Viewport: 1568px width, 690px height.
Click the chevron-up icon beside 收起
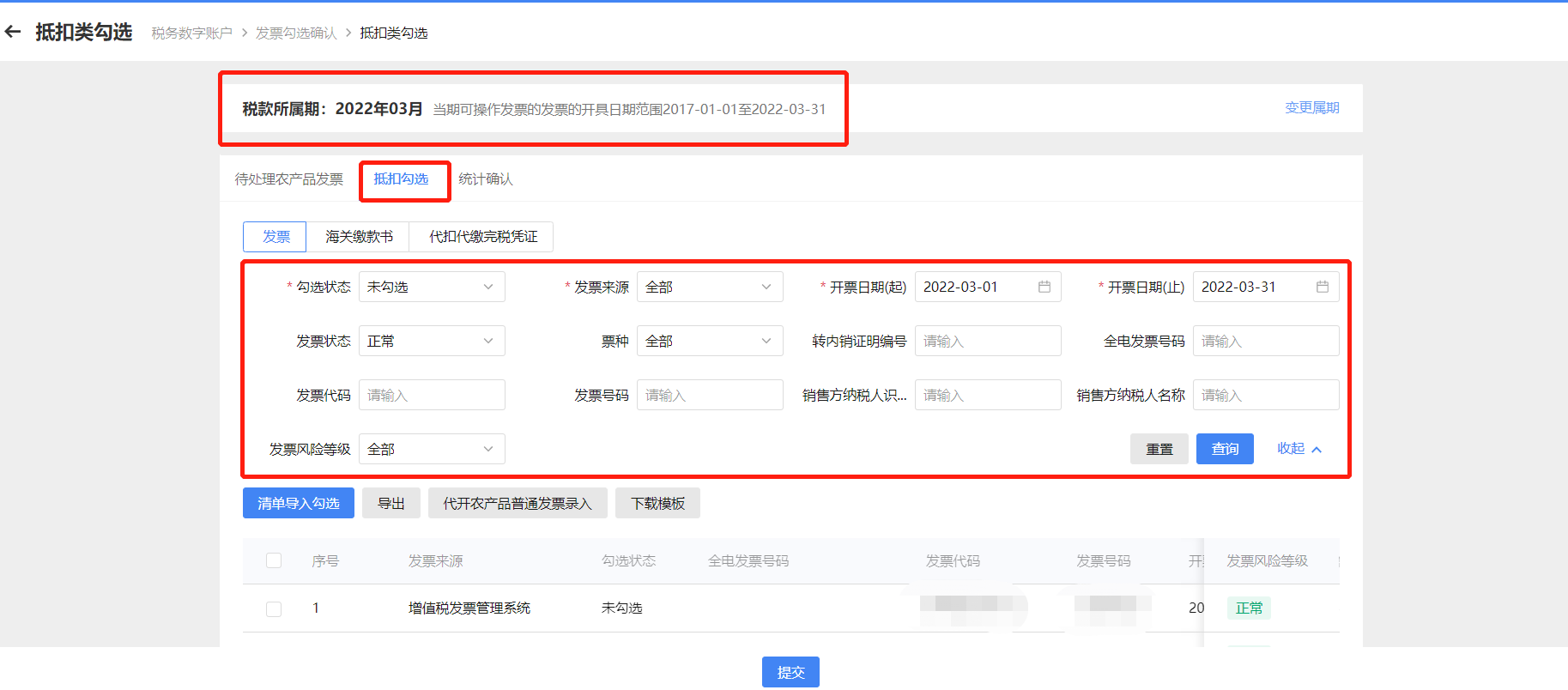click(1317, 450)
